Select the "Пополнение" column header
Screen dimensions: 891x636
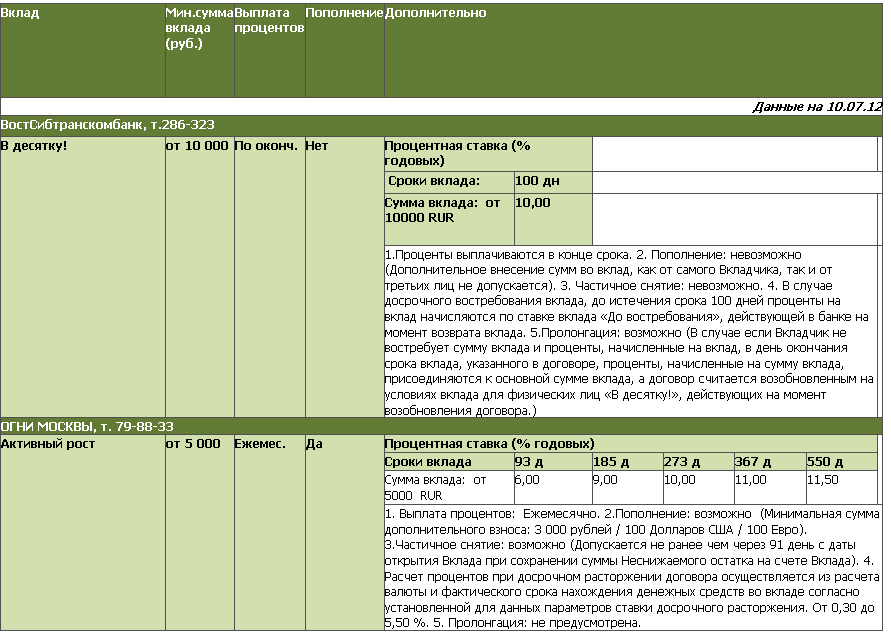click(x=344, y=14)
